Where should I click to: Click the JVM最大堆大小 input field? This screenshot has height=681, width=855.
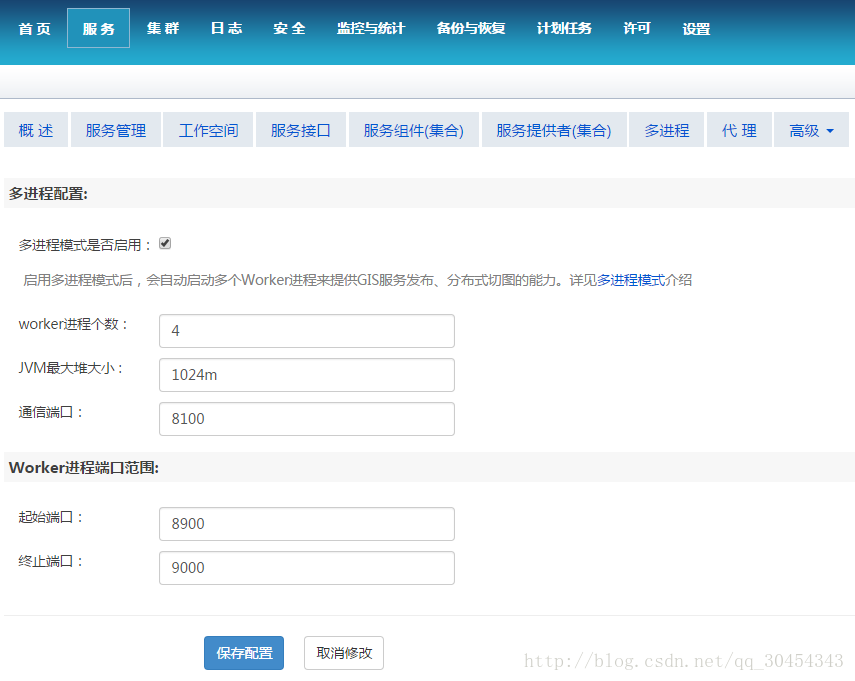click(307, 375)
